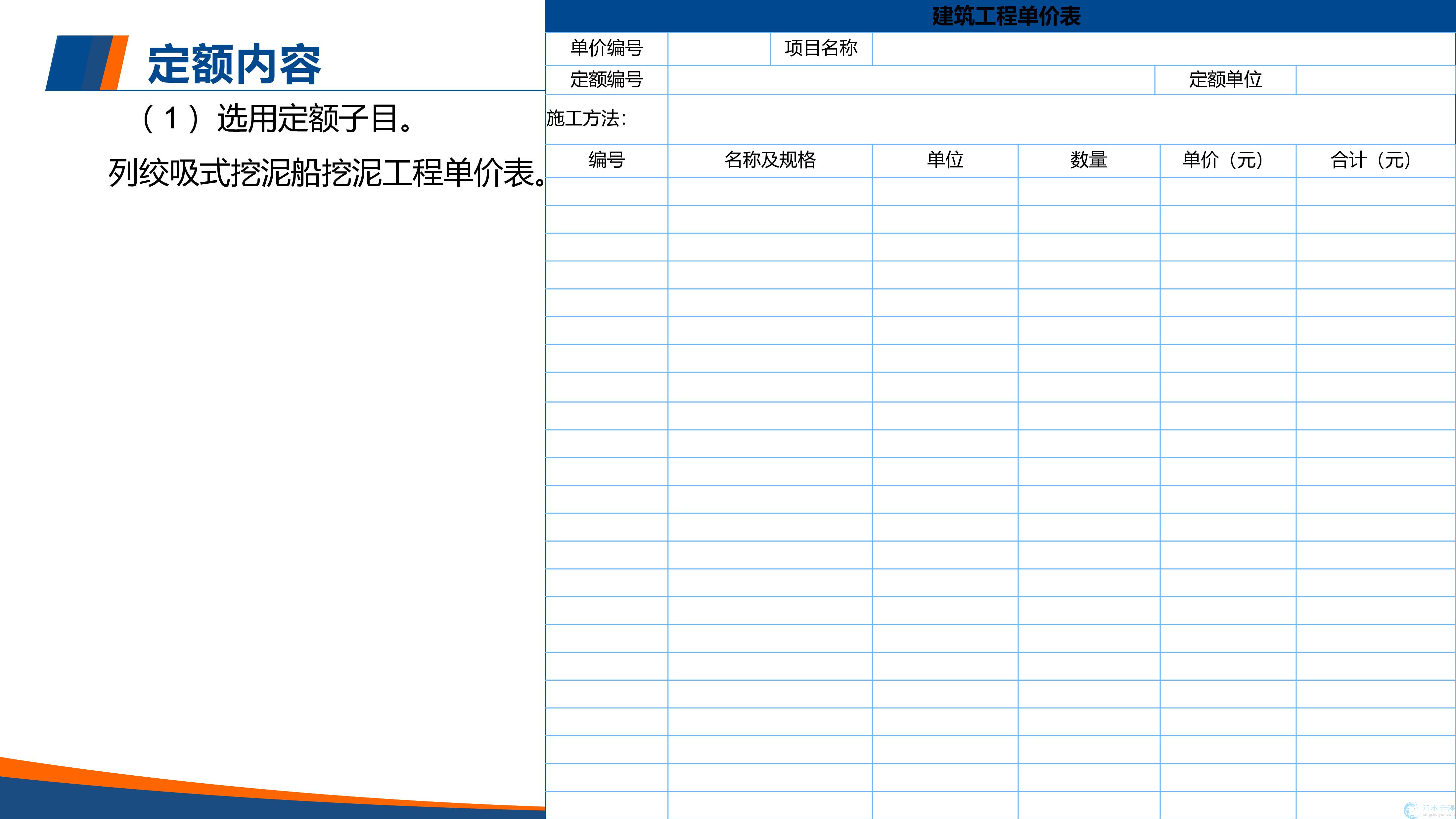Image resolution: width=1456 pixels, height=819 pixels.
Task: Click the blank field right of 定额编号
Action: tap(911, 80)
